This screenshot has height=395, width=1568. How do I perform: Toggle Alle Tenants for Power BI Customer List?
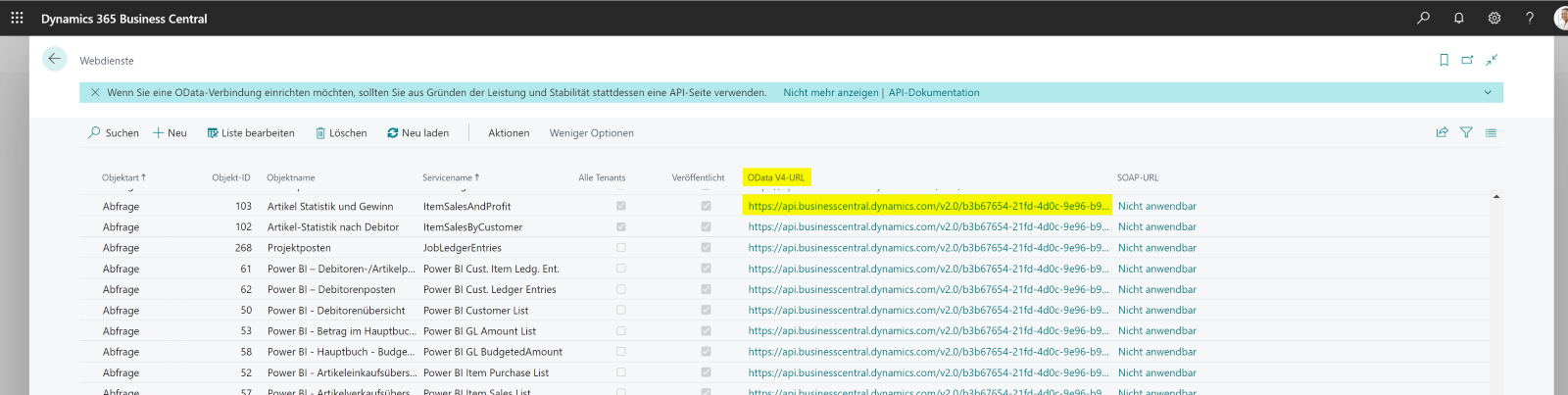tap(620, 310)
